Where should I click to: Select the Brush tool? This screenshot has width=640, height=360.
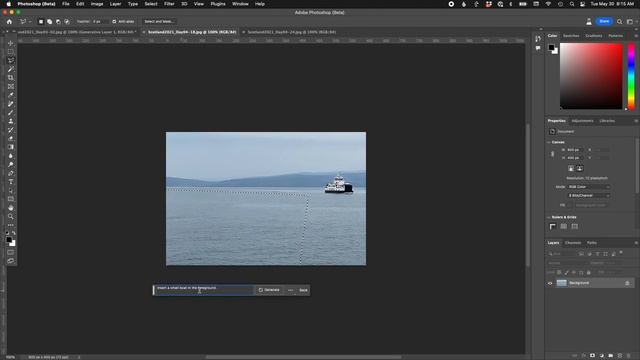click(x=11, y=112)
